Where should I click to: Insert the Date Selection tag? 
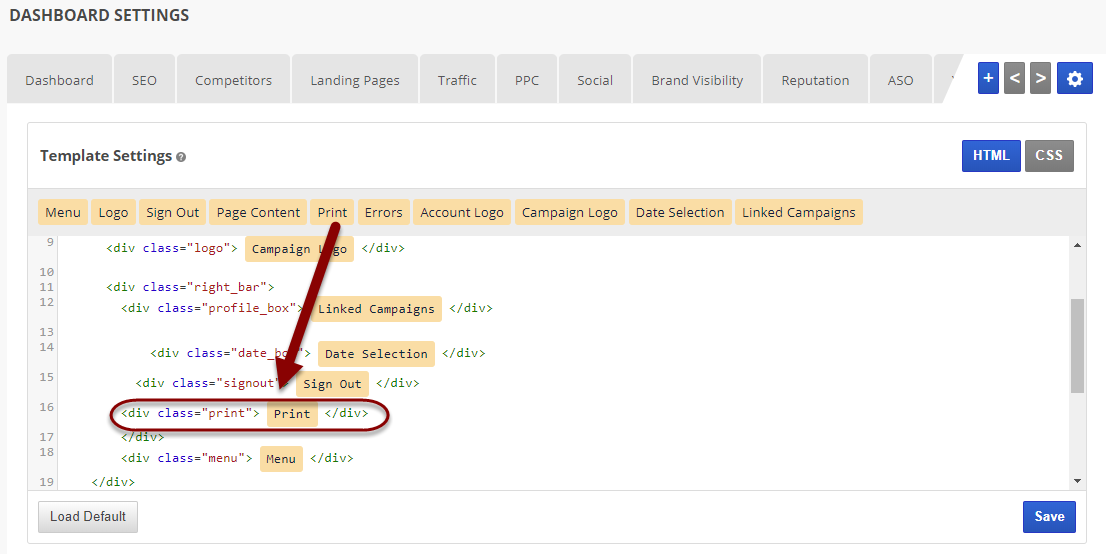pyautogui.click(x=680, y=212)
